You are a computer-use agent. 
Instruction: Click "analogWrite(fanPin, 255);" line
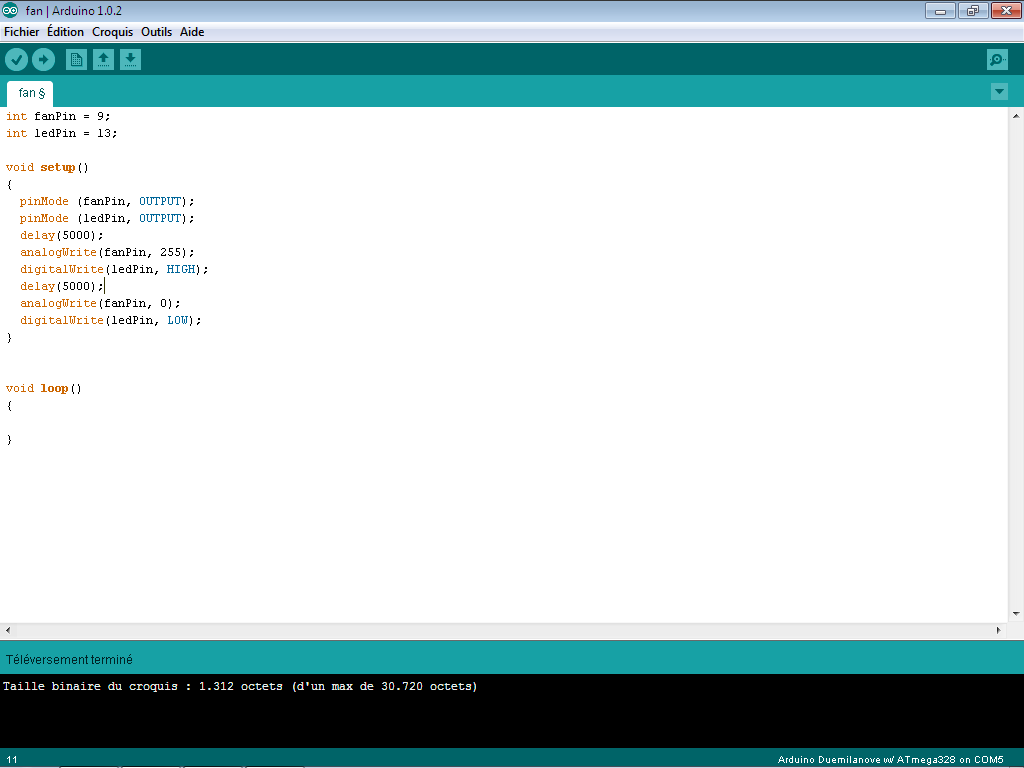(x=107, y=252)
